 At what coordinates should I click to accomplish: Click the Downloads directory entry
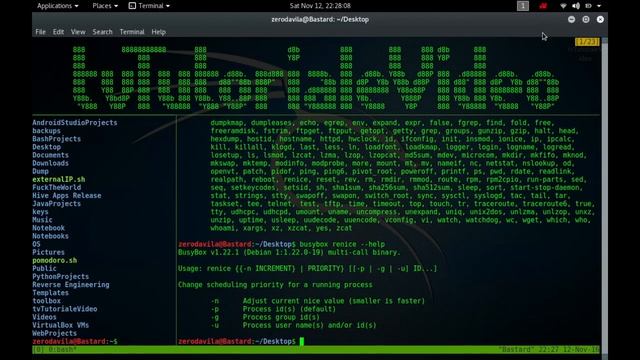point(51,163)
